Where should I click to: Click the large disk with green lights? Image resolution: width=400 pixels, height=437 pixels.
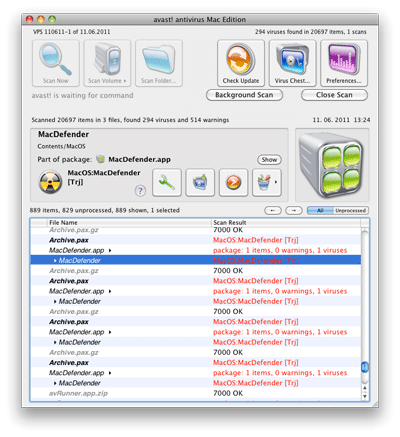pyautogui.click(x=331, y=165)
